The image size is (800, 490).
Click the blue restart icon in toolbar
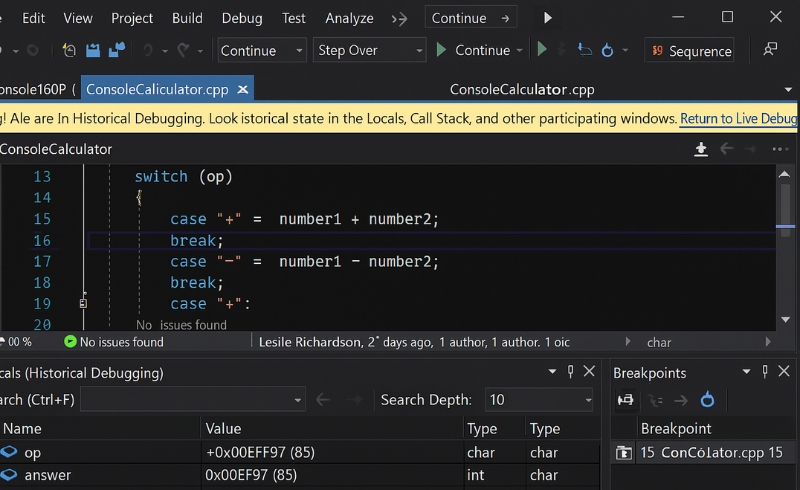[x=607, y=51]
